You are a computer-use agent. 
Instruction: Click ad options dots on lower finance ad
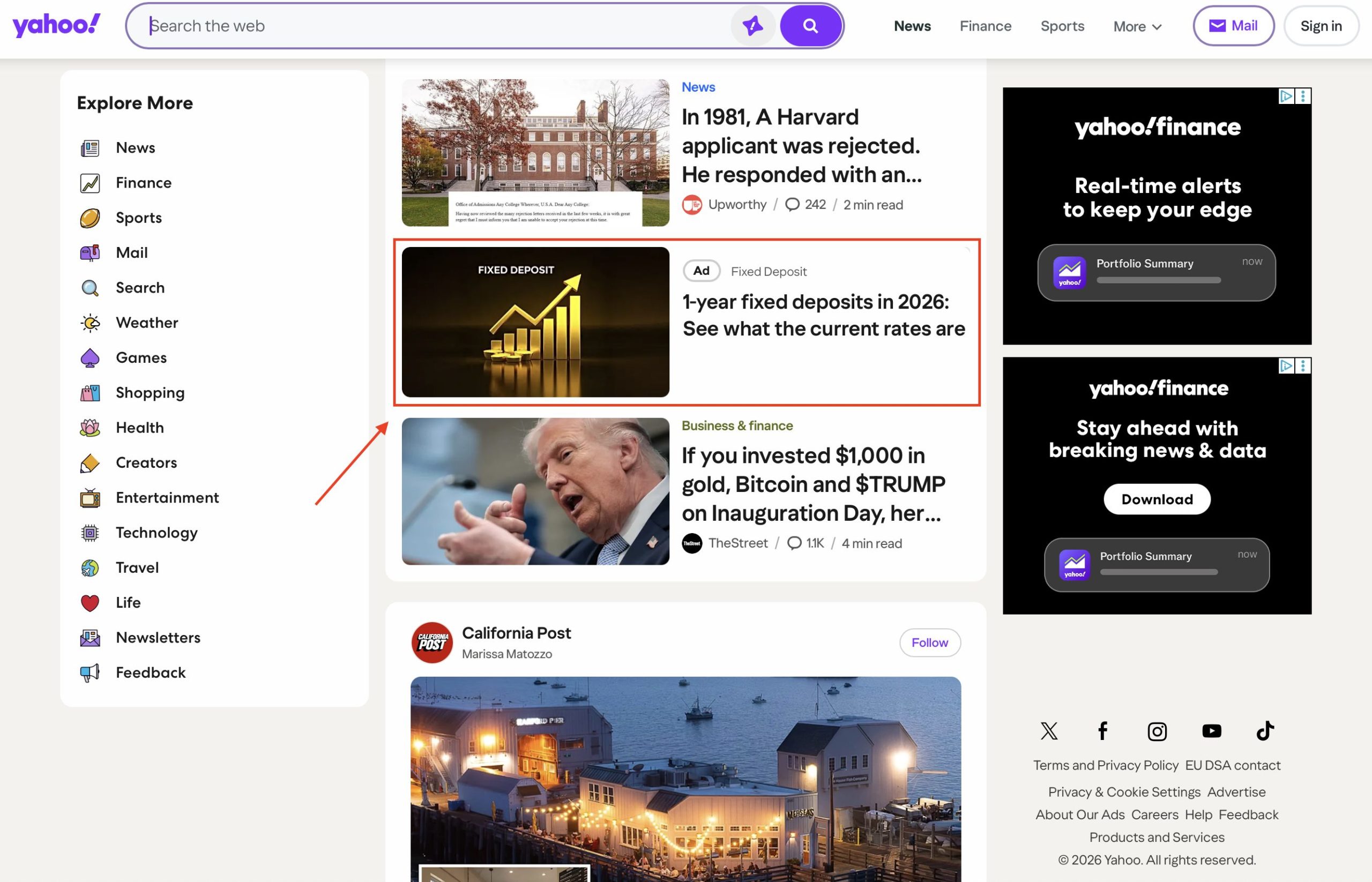(x=1303, y=366)
